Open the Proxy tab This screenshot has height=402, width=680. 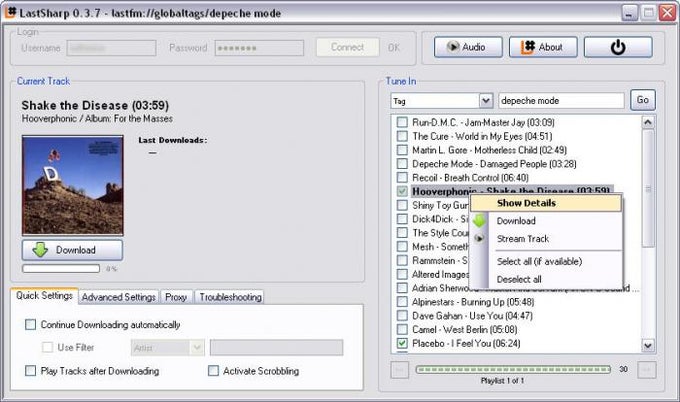176,297
